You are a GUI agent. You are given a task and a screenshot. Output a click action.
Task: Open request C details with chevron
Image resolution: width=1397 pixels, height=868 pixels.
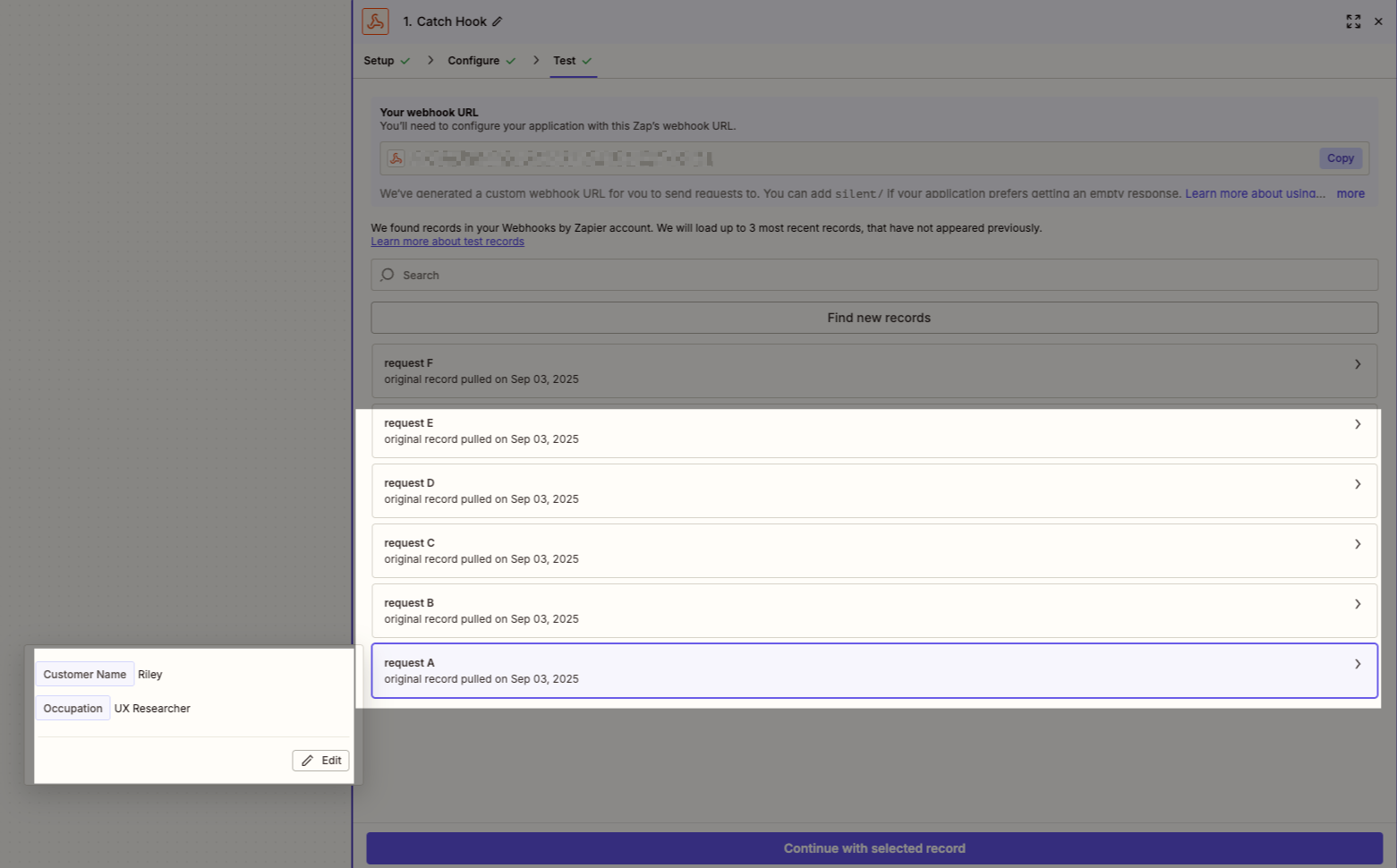(x=1358, y=544)
